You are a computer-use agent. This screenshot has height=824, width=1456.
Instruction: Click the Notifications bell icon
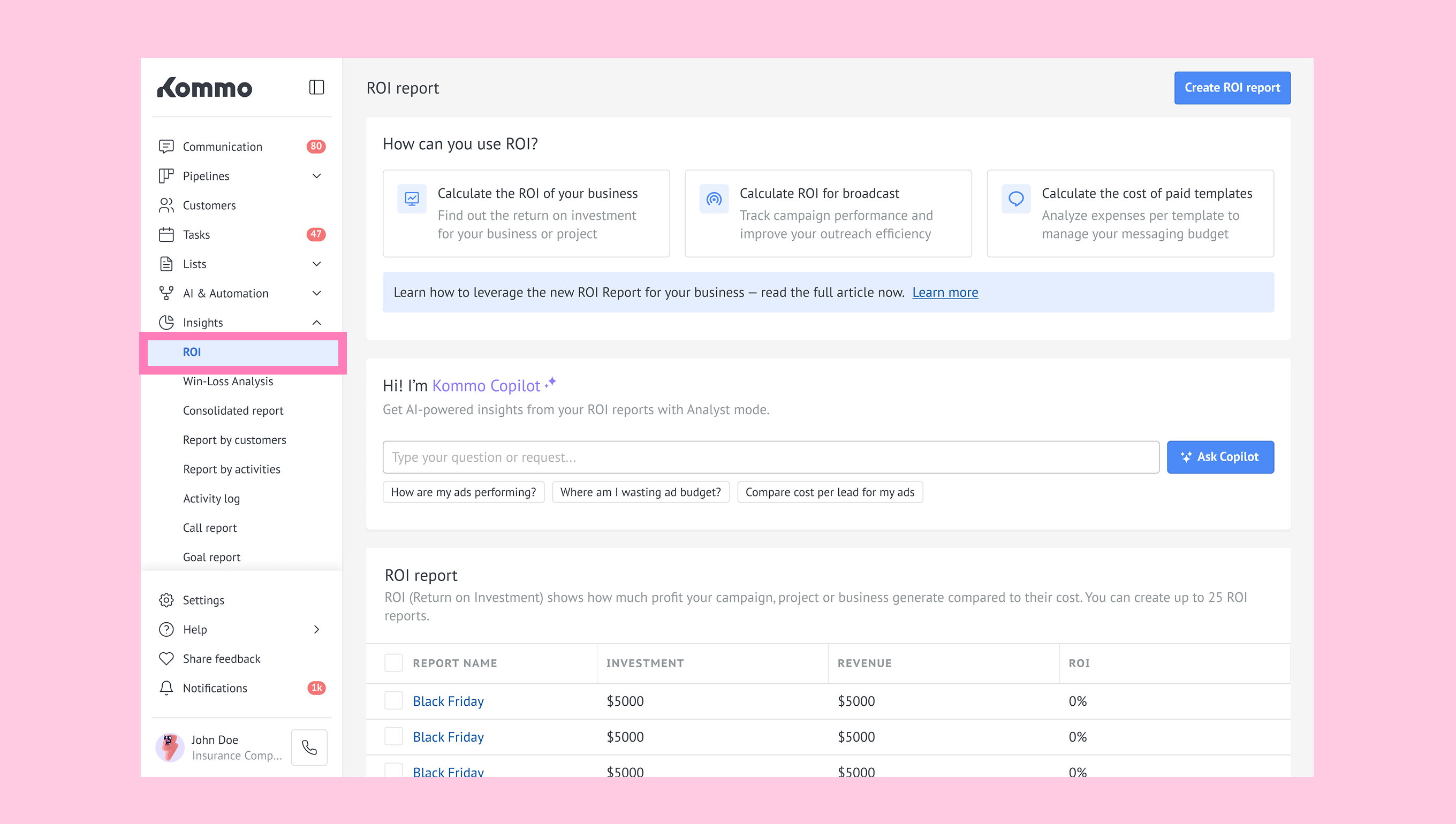point(166,688)
